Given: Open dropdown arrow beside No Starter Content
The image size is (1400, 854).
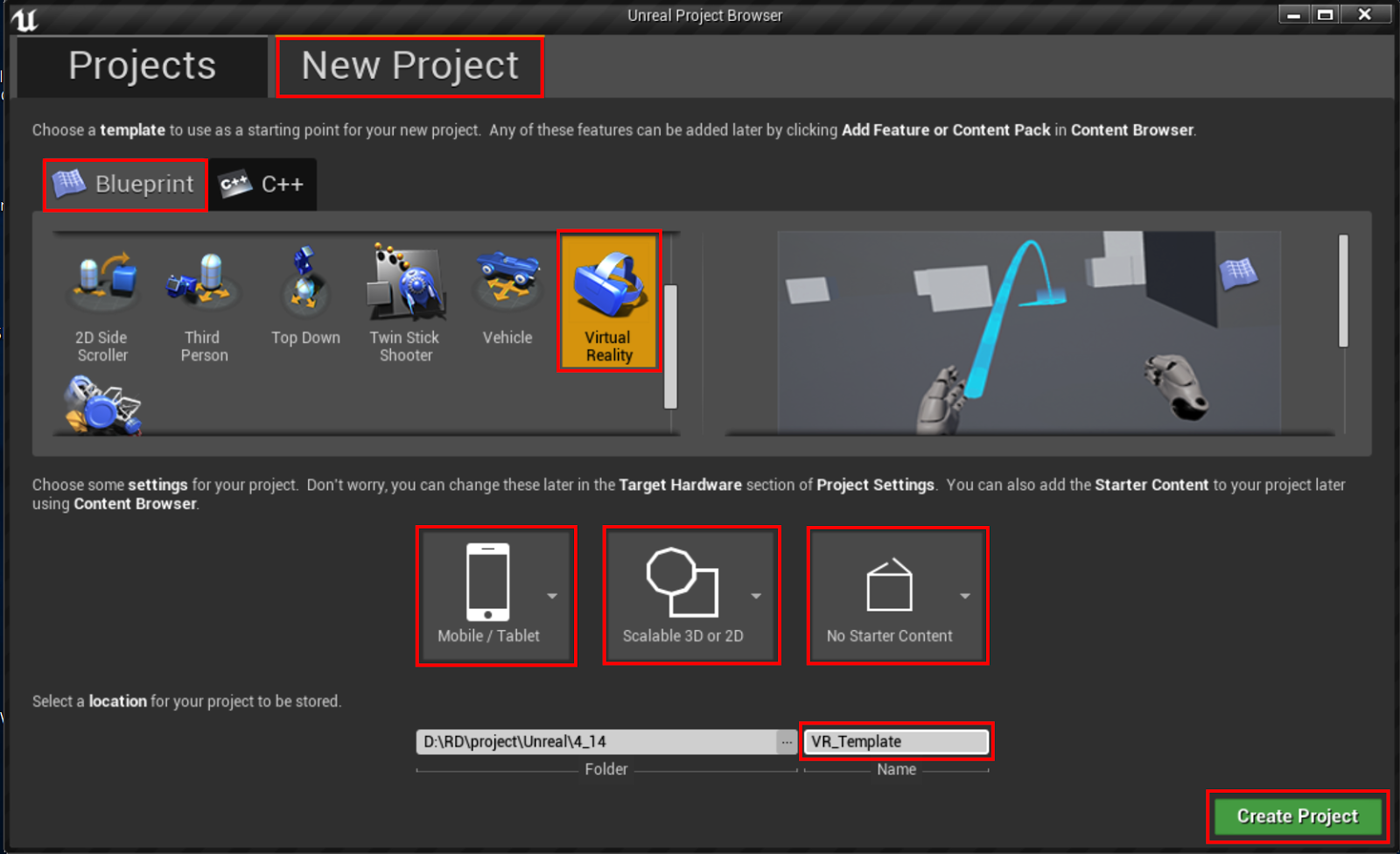Looking at the screenshot, I should tap(965, 596).
